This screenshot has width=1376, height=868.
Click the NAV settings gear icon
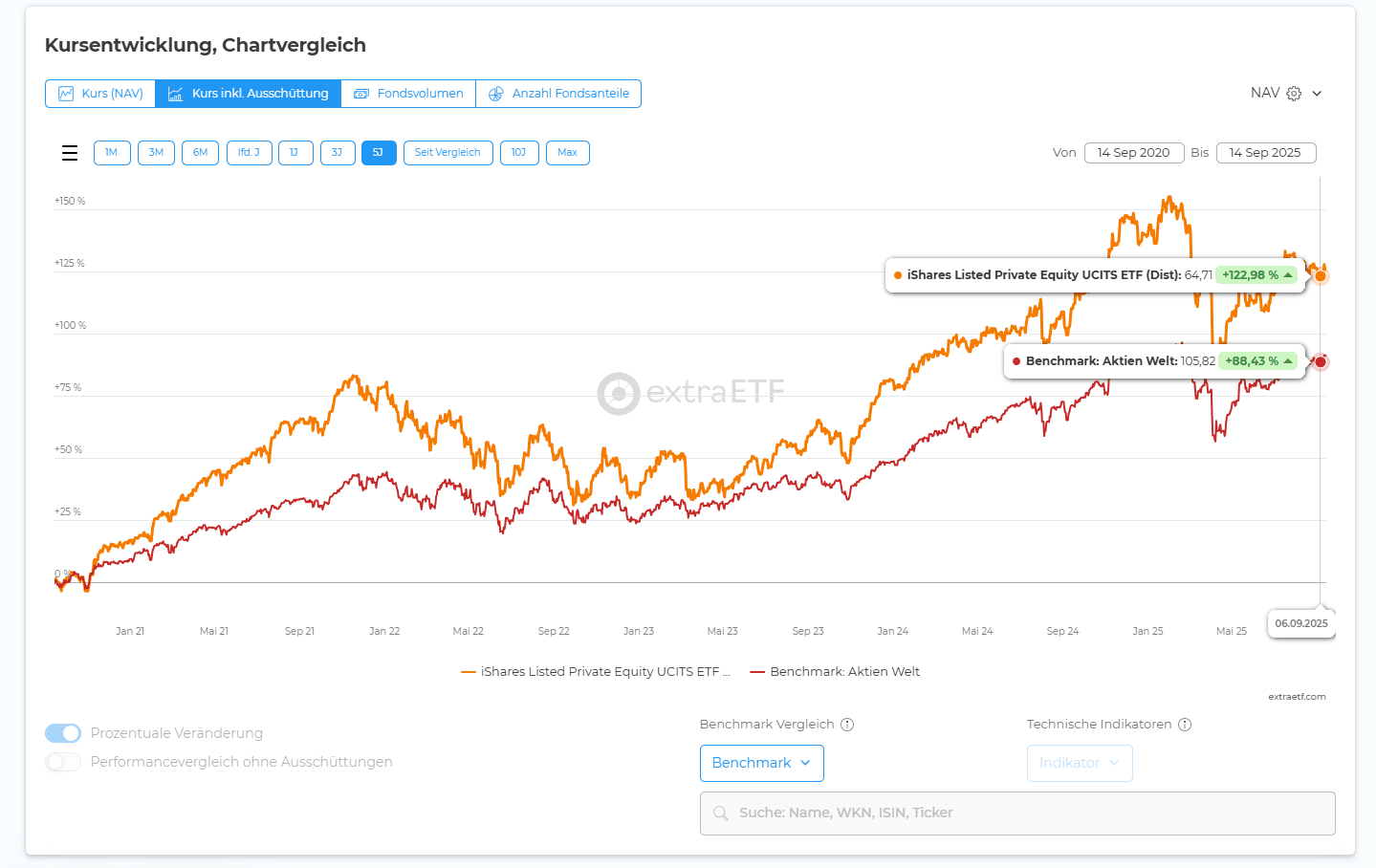1294,94
